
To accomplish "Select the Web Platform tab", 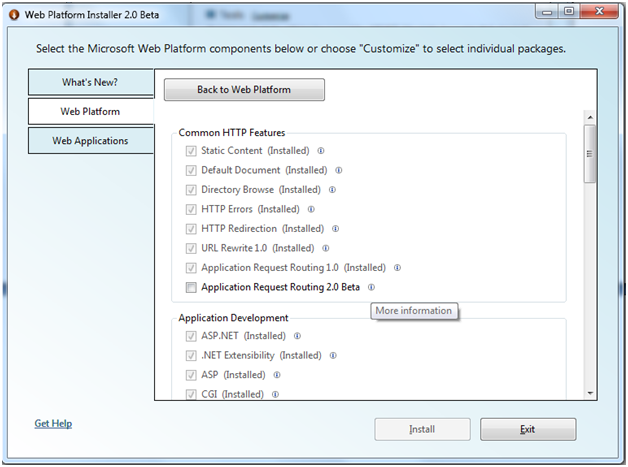I will (91, 111).
